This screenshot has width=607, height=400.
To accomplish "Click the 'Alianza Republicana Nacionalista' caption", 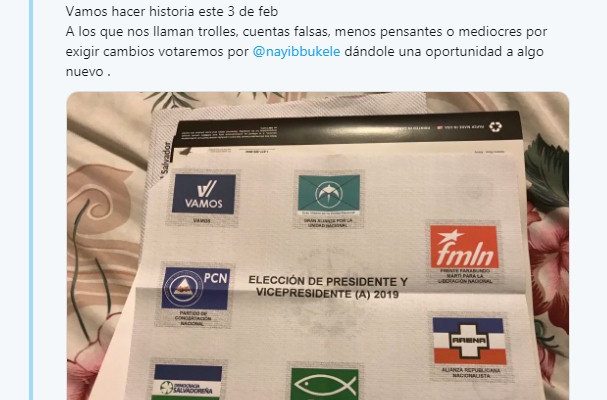I will 471,373.
